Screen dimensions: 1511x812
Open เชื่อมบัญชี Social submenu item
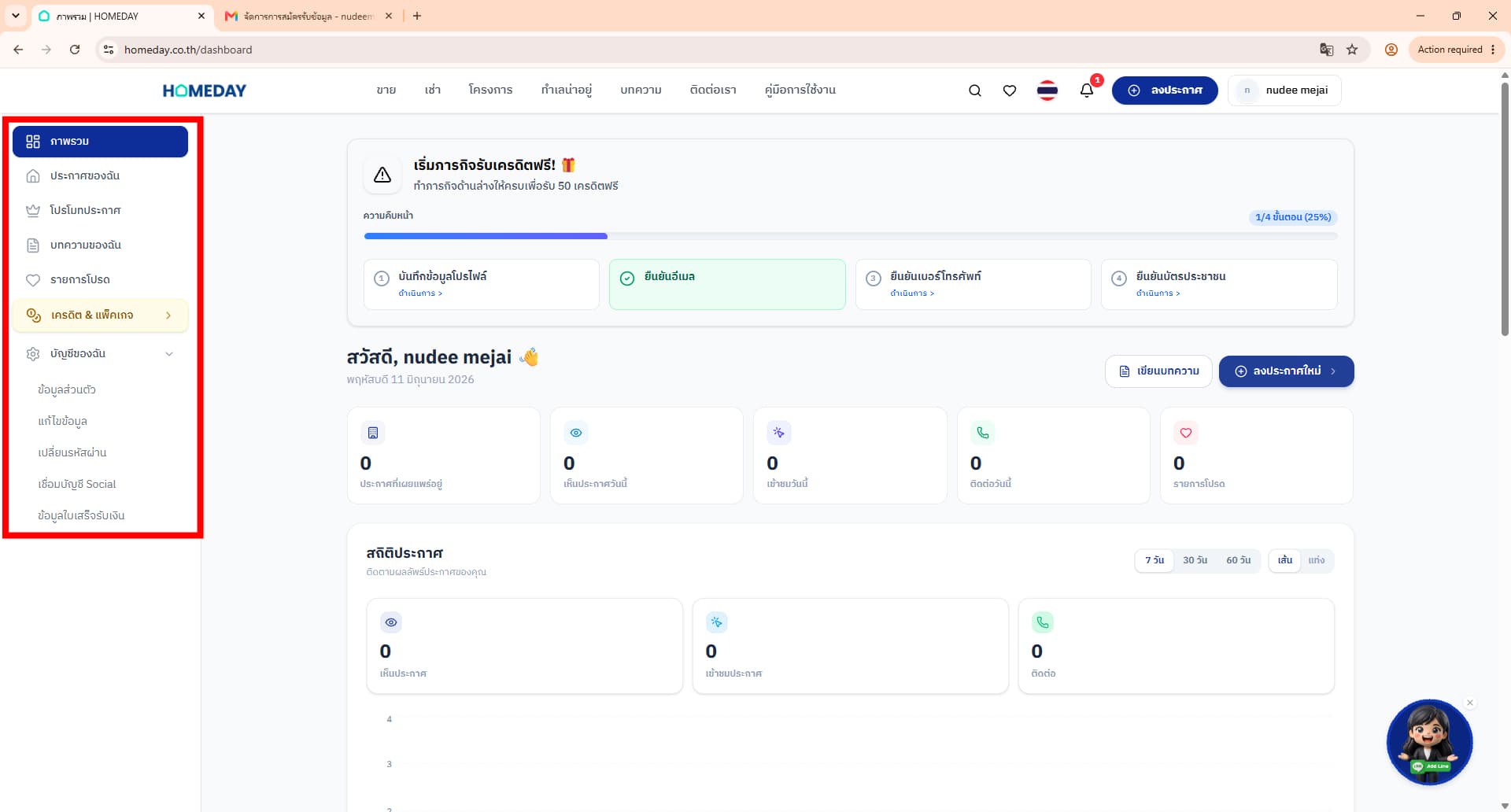[x=77, y=484]
